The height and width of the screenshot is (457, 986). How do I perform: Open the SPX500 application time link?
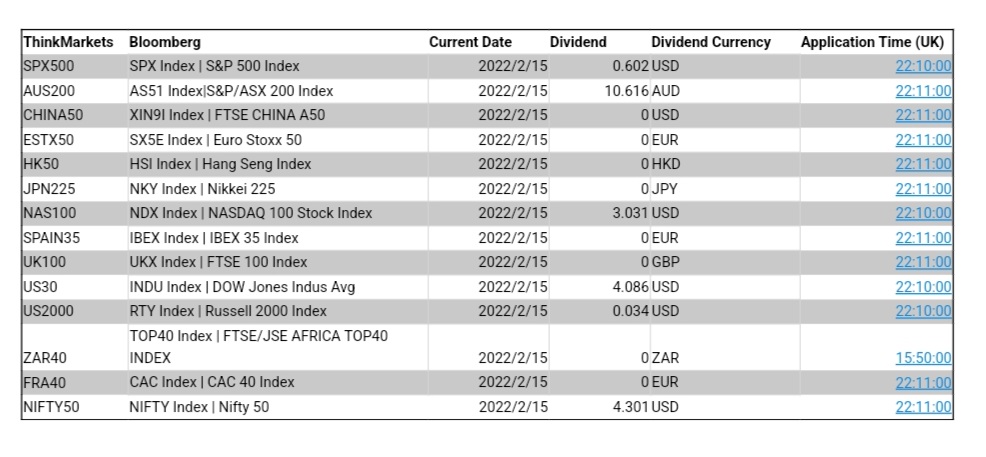(923, 66)
